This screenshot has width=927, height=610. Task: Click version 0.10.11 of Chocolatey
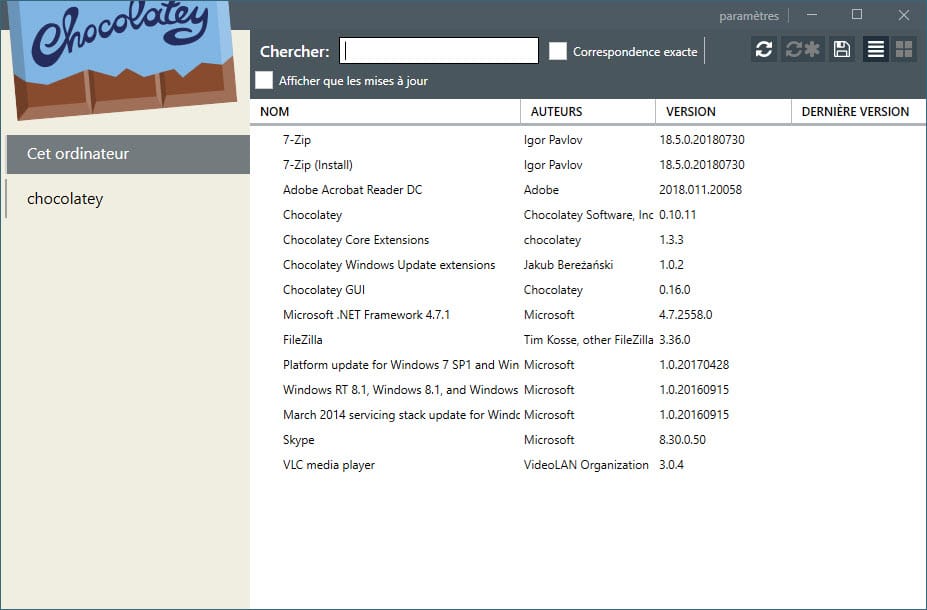(678, 215)
